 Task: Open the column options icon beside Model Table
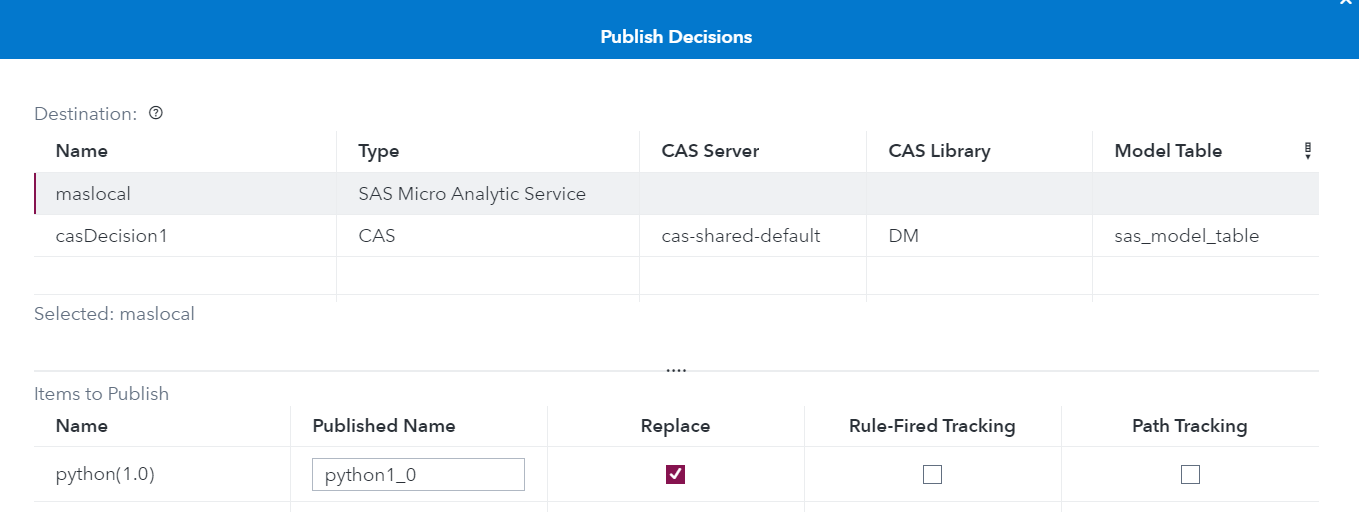tap(1307, 151)
